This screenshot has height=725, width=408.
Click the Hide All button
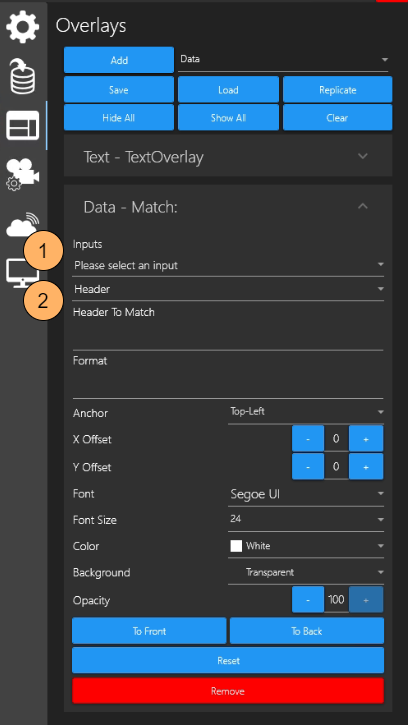119,117
